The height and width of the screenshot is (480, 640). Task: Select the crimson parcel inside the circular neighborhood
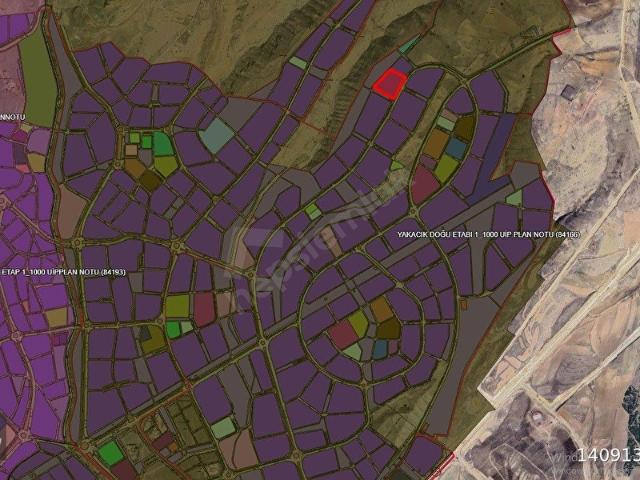tap(343, 333)
